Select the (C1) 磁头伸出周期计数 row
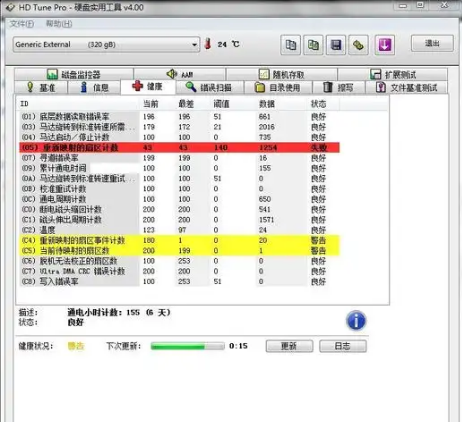This screenshot has width=462, height=422. click(179, 220)
